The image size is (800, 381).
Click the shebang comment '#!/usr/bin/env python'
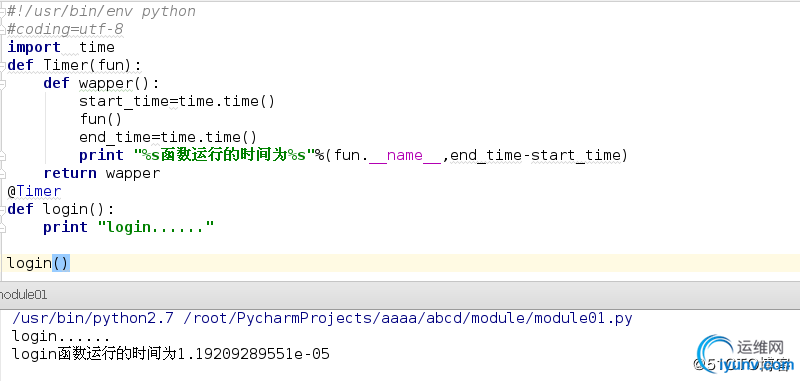point(101,11)
